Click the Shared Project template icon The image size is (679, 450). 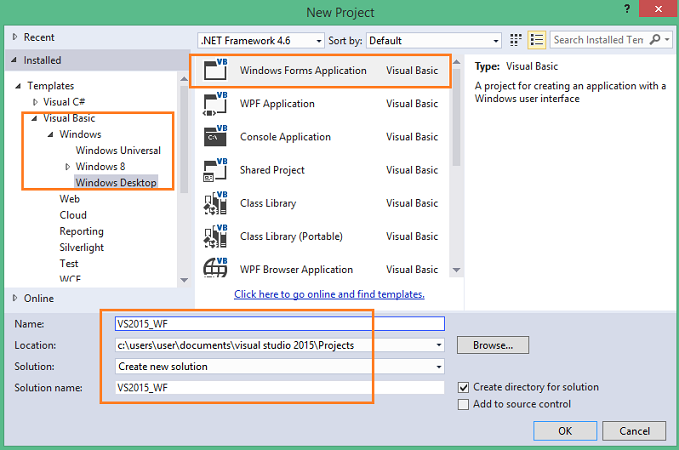click(215, 170)
